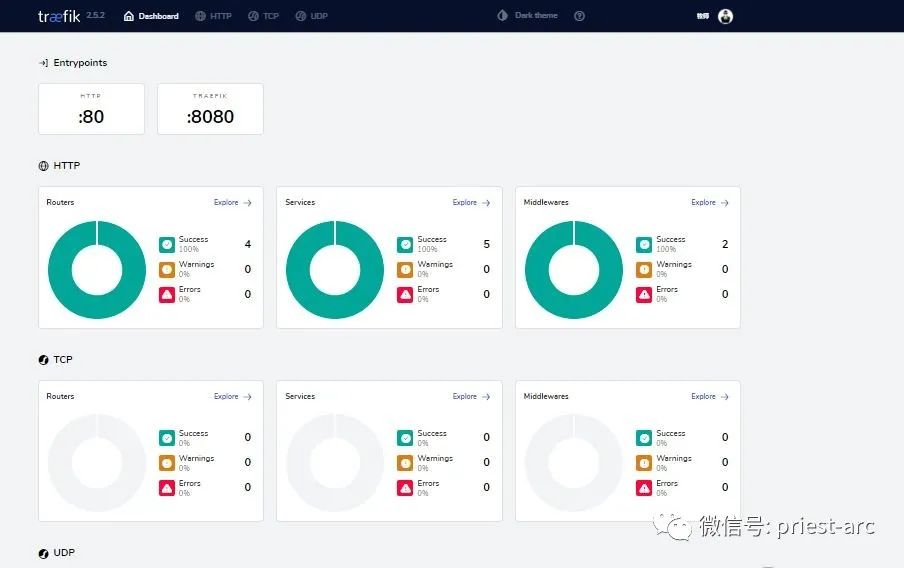
Task: Click HTTP Middlewares Errors red icon
Action: pos(644,295)
